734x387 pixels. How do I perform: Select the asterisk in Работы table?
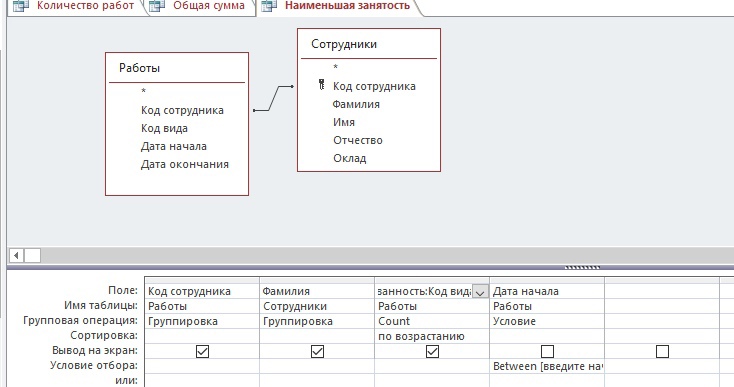click(143, 91)
